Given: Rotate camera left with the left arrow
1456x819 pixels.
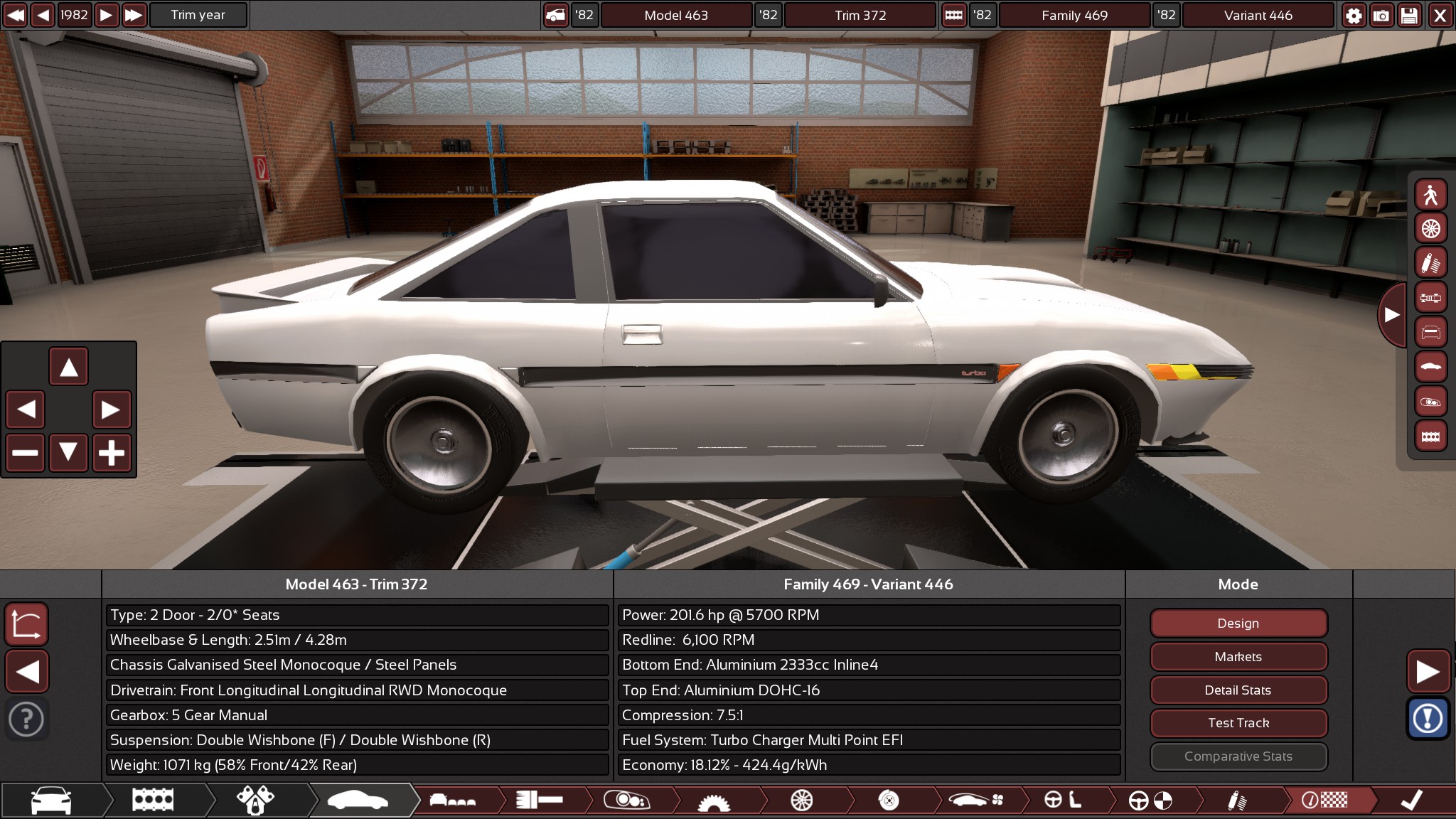Looking at the screenshot, I should click(26, 409).
